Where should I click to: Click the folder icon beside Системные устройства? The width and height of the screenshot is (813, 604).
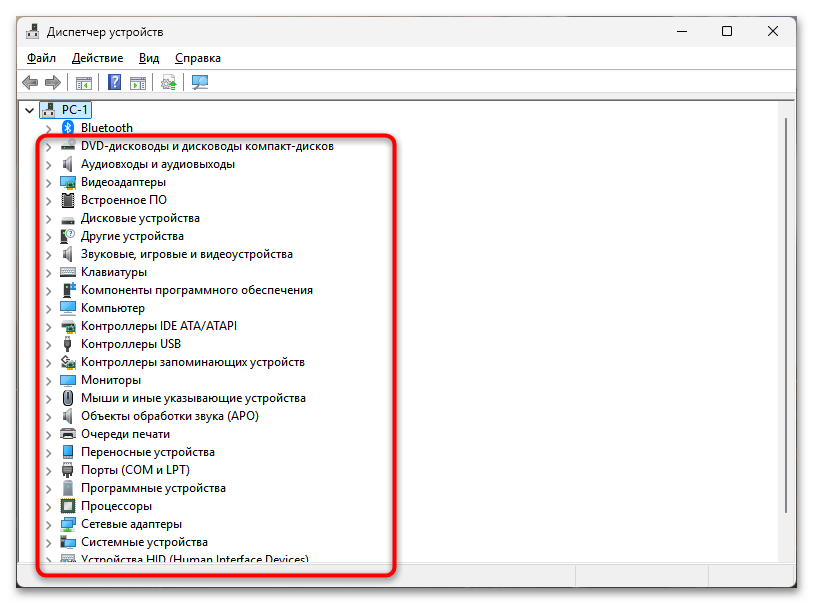[68, 542]
